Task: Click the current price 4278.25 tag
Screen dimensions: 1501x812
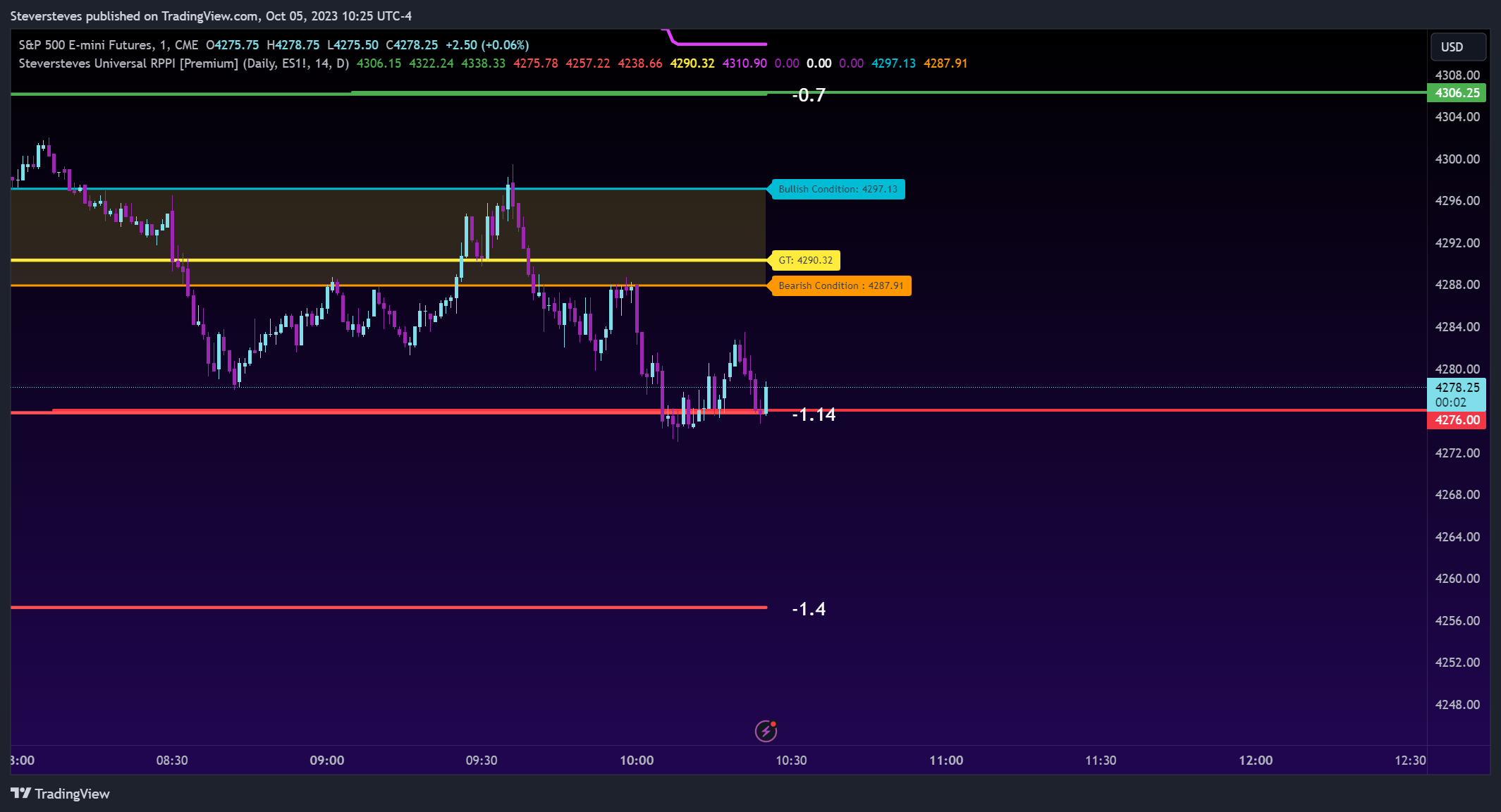Action: (1457, 387)
